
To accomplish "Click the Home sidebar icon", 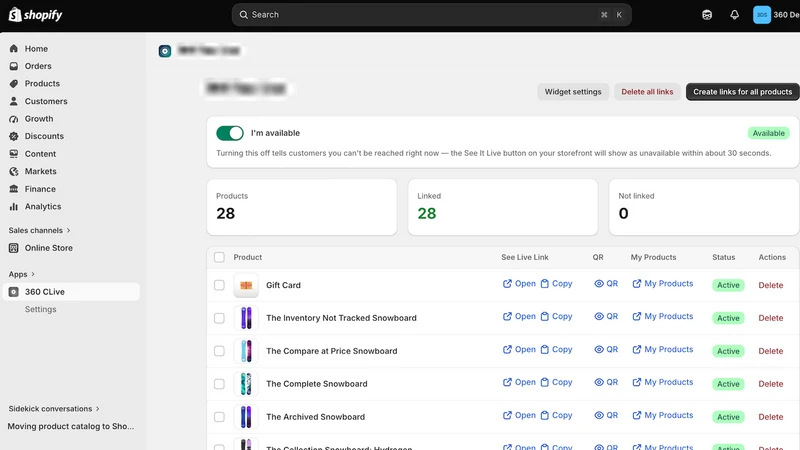I will pyautogui.click(x=14, y=48).
